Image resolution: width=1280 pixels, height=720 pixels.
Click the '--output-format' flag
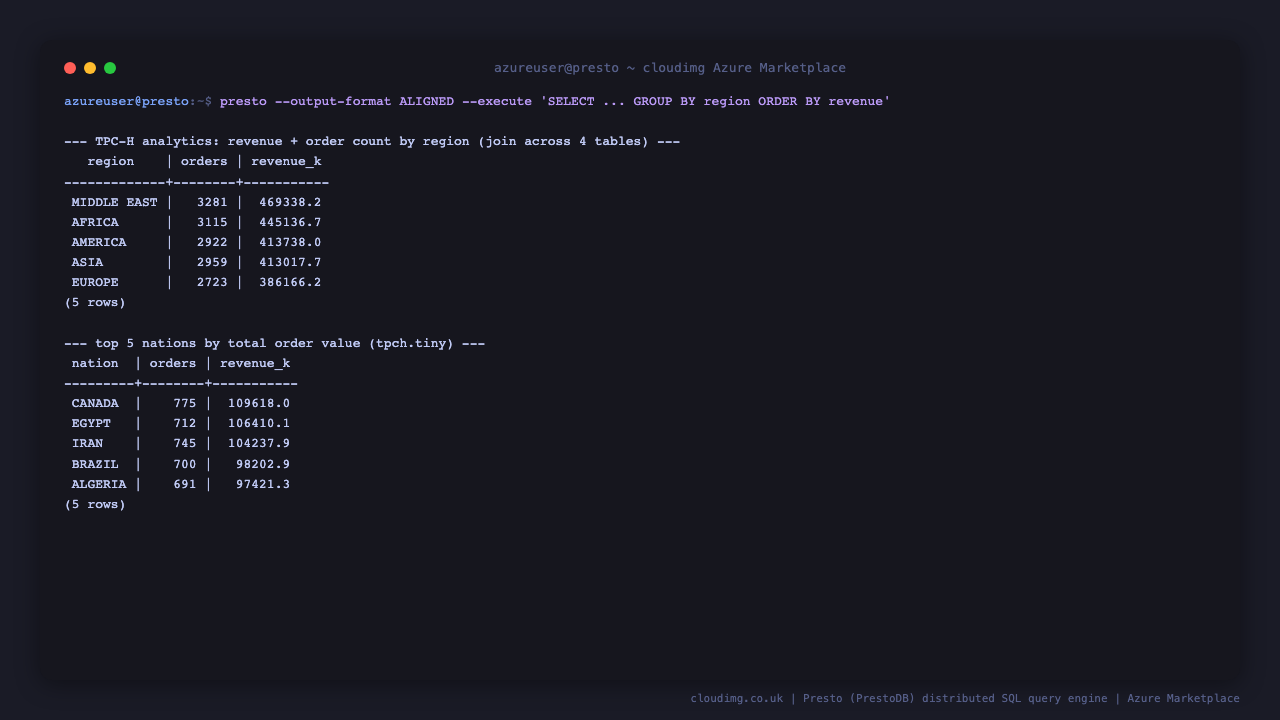(333, 101)
